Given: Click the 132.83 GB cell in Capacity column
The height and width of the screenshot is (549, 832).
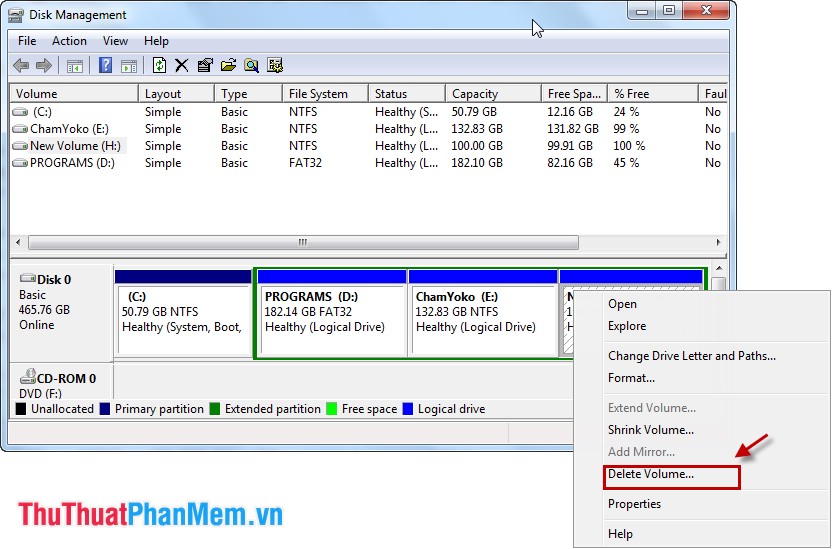Looking at the screenshot, I should tap(476, 129).
